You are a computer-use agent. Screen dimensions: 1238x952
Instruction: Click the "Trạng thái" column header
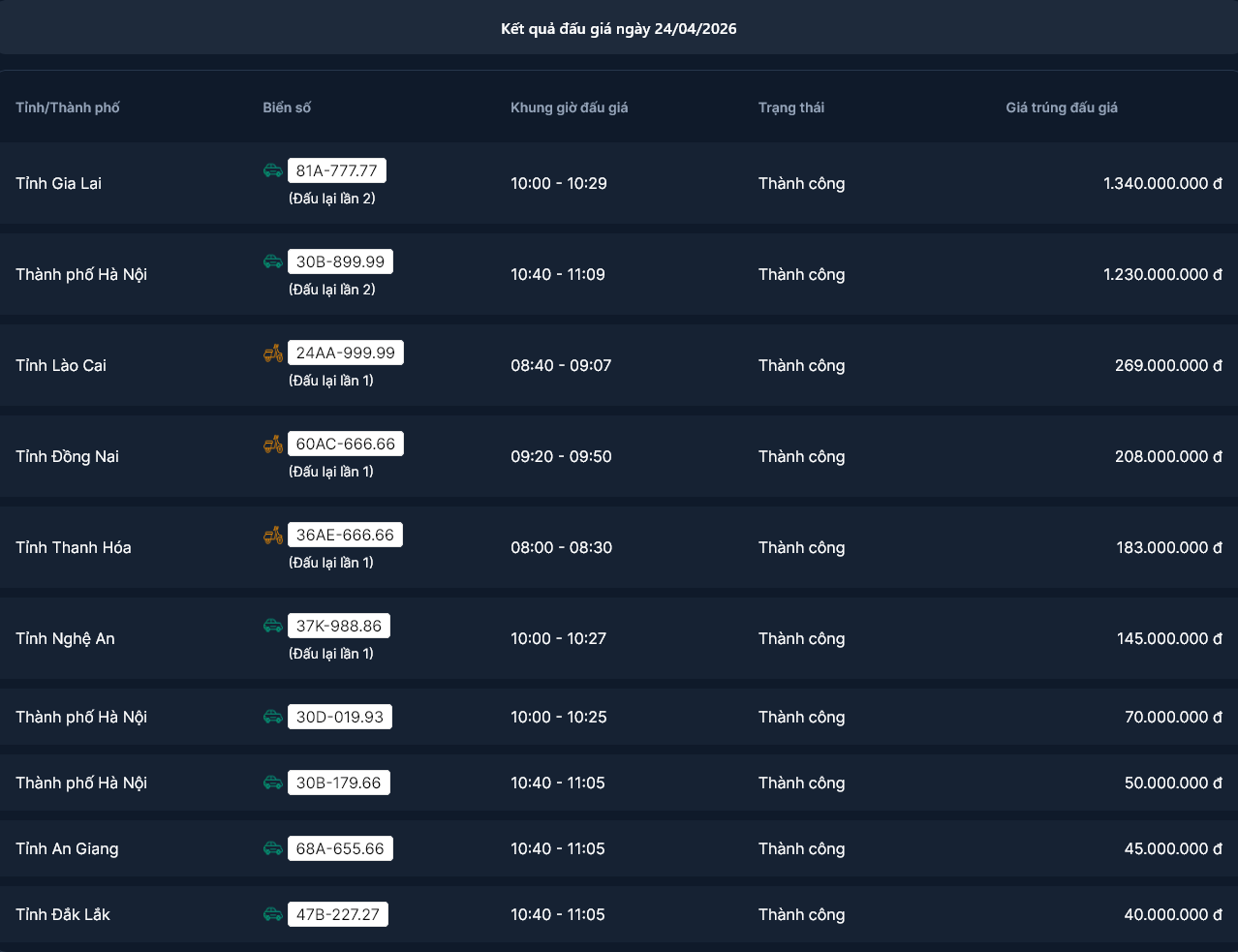pyautogui.click(x=791, y=107)
